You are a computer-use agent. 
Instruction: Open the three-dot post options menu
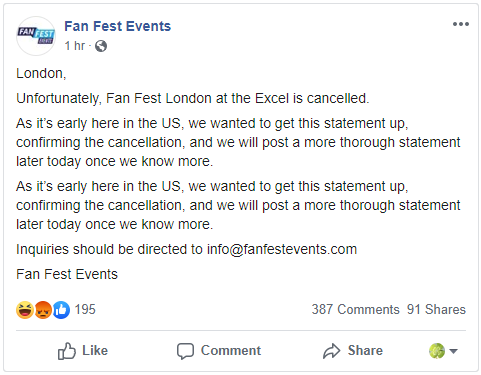[461, 24]
